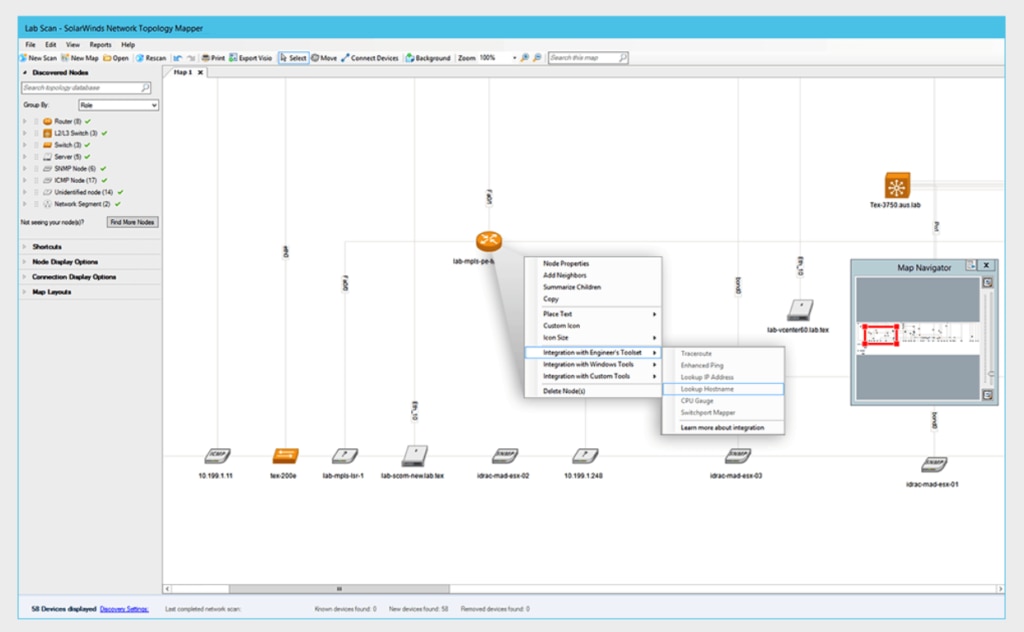The width and height of the screenshot is (1024, 632).
Task: Print the current map
Action: 213,58
